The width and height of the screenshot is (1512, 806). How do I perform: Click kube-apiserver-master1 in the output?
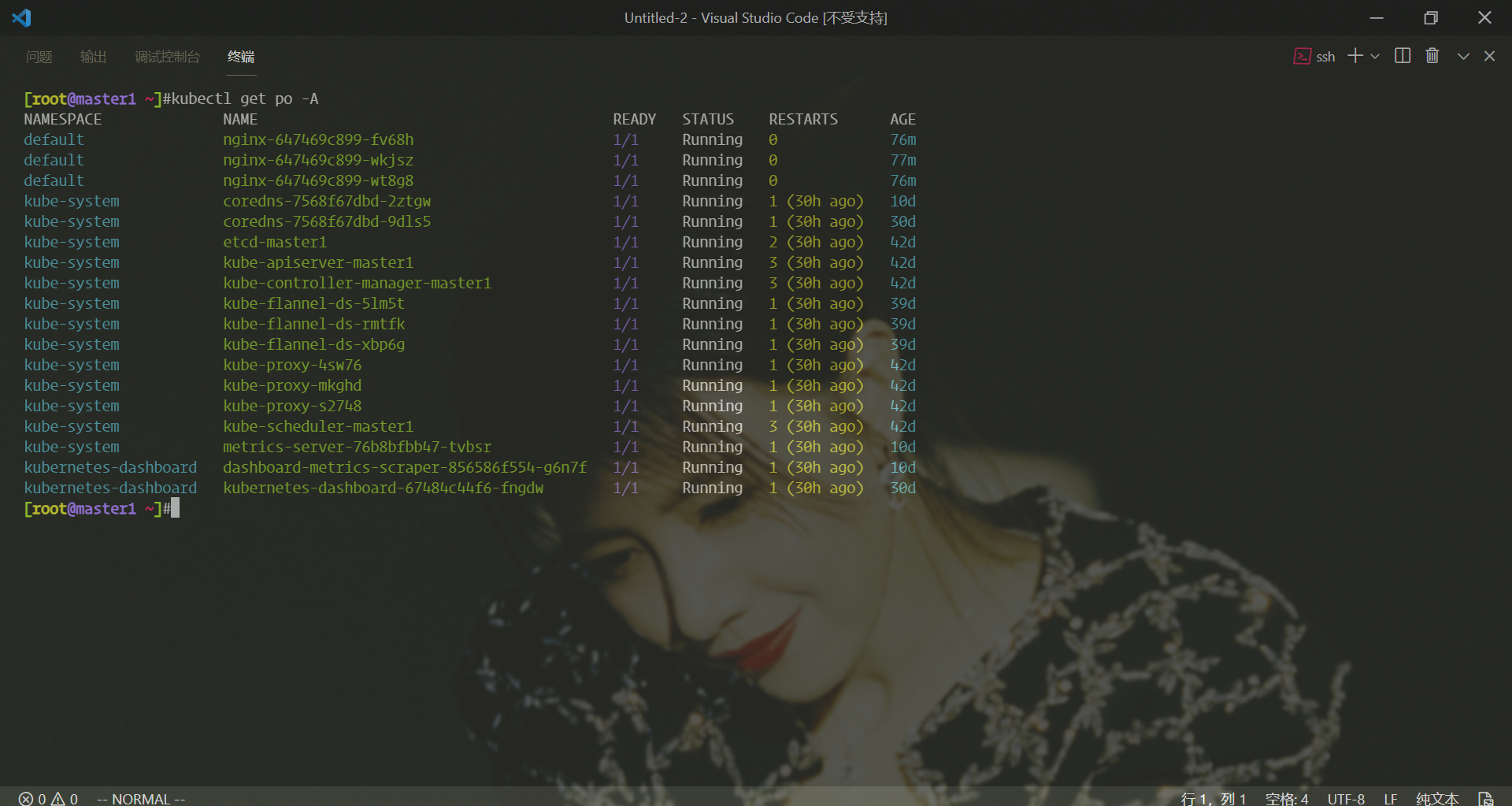318,262
